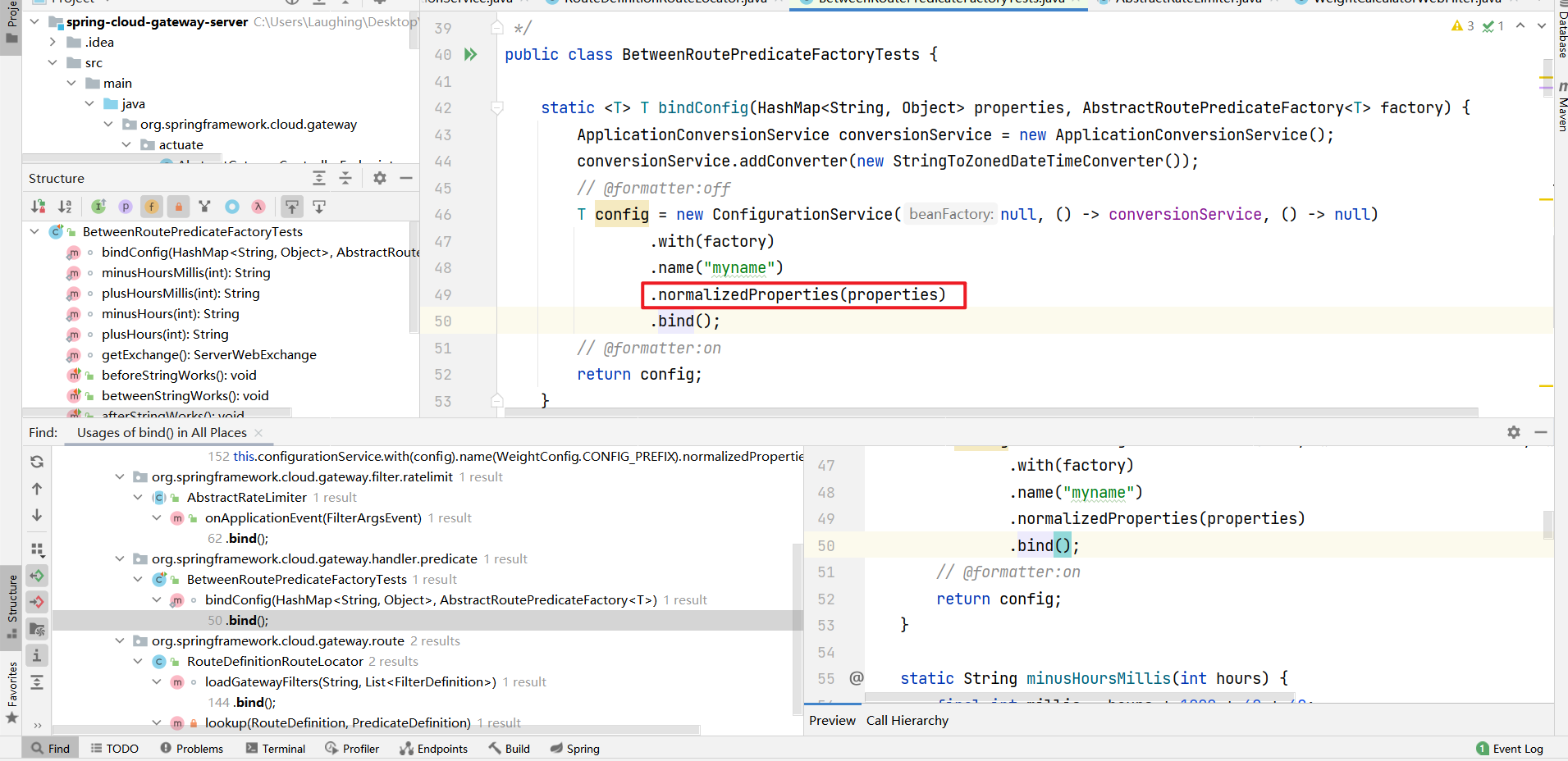Open the Spring tool window
The width and height of the screenshot is (1568, 761).
pyautogui.click(x=575, y=748)
